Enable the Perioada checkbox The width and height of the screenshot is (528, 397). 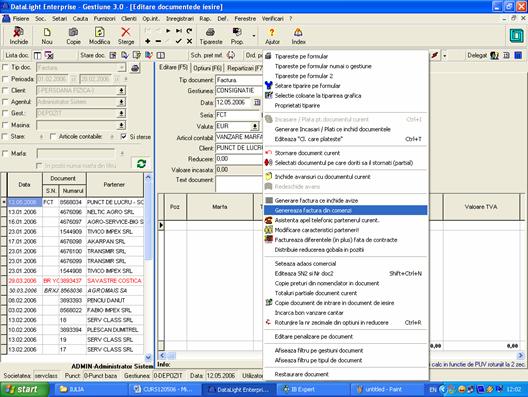pos(5,79)
